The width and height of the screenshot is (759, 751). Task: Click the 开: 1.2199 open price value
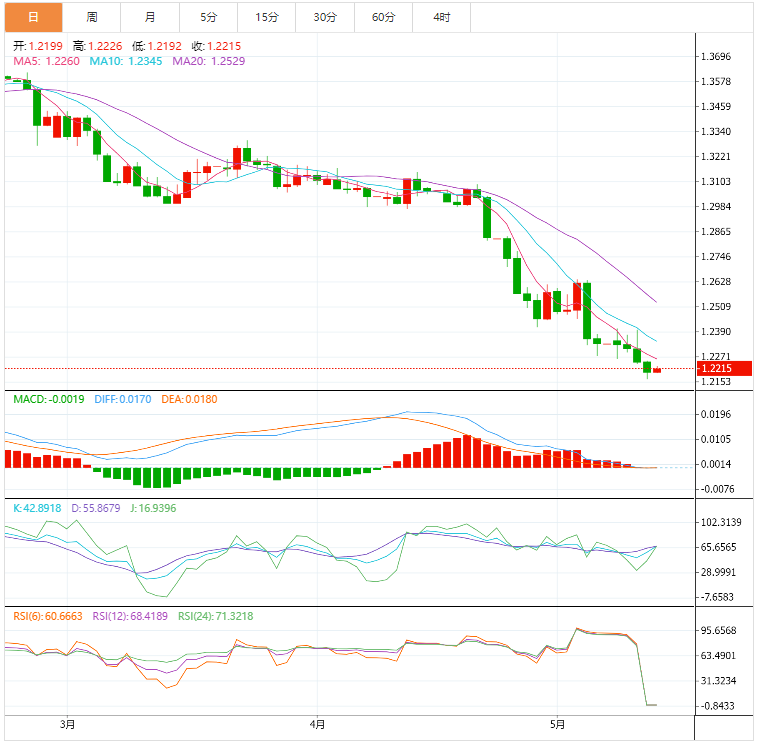(38, 46)
